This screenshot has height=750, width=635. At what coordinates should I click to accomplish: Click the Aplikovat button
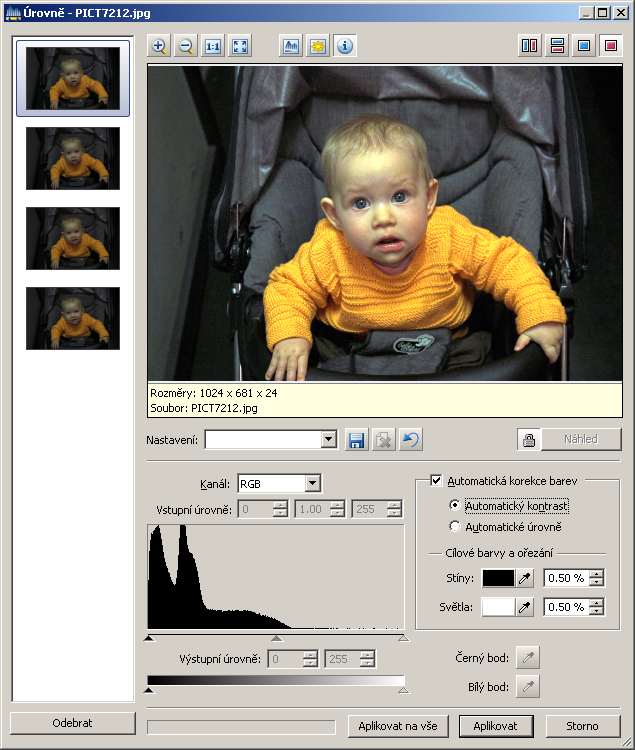[x=495, y=726]
